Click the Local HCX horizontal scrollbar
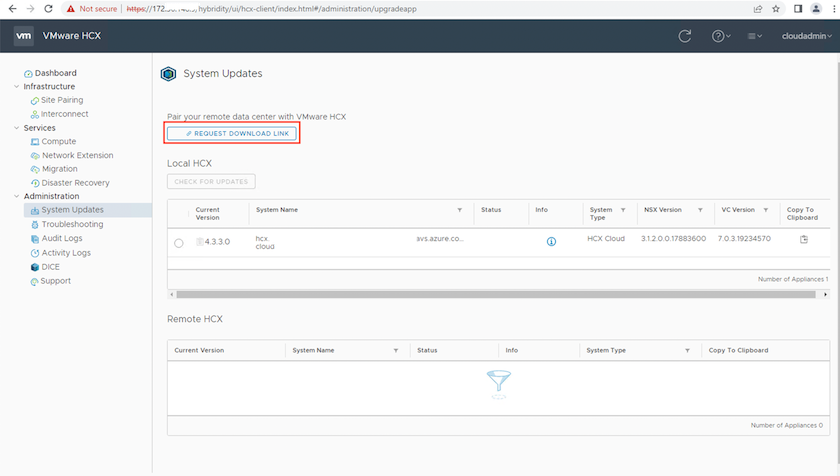This screenshot has width=840, height=476. (496, 294)
